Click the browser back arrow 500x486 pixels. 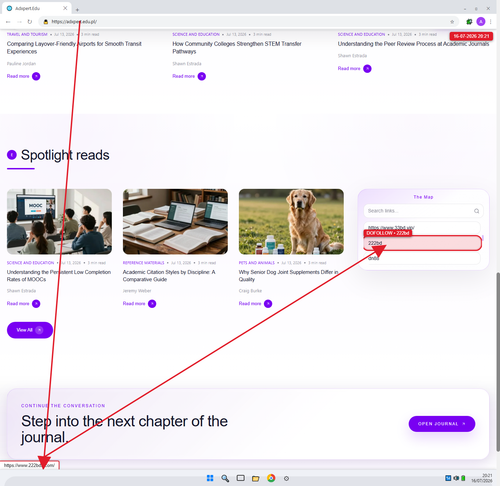pos(8,22)
